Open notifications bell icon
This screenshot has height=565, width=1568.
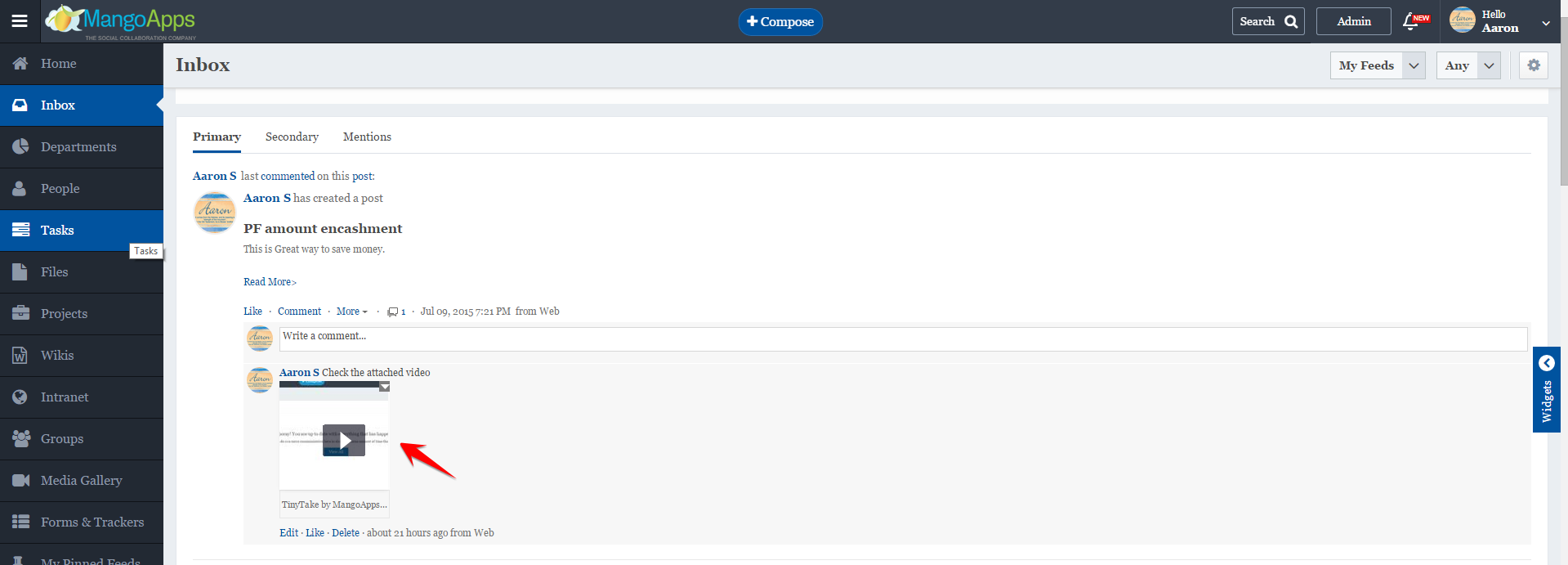click(1411, 21)
